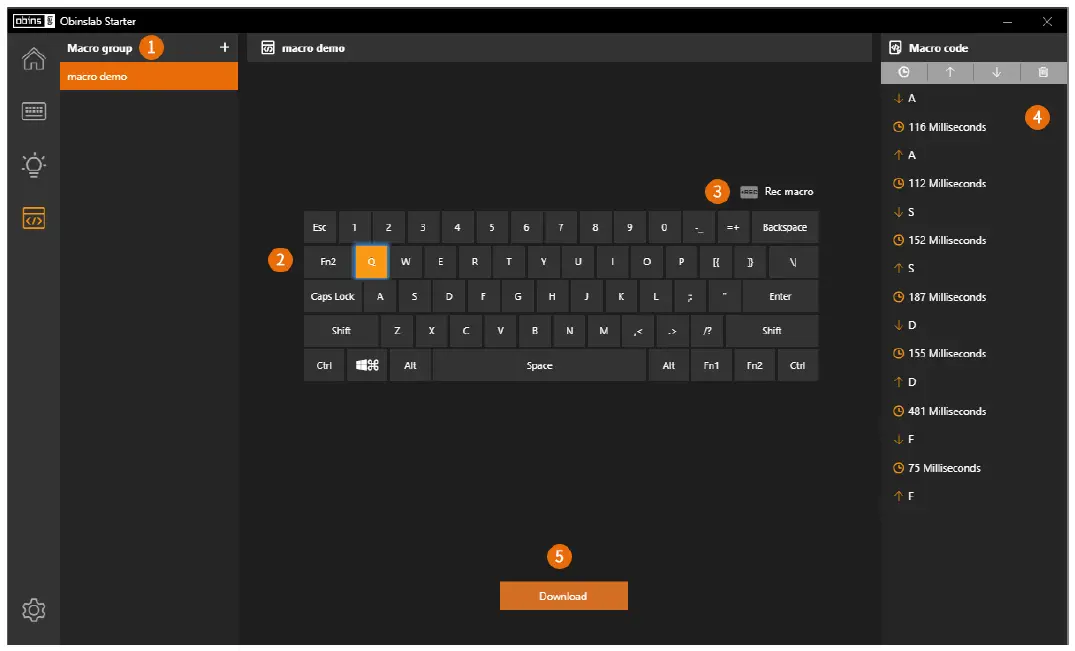Select the T key

[x=509, y=262]
